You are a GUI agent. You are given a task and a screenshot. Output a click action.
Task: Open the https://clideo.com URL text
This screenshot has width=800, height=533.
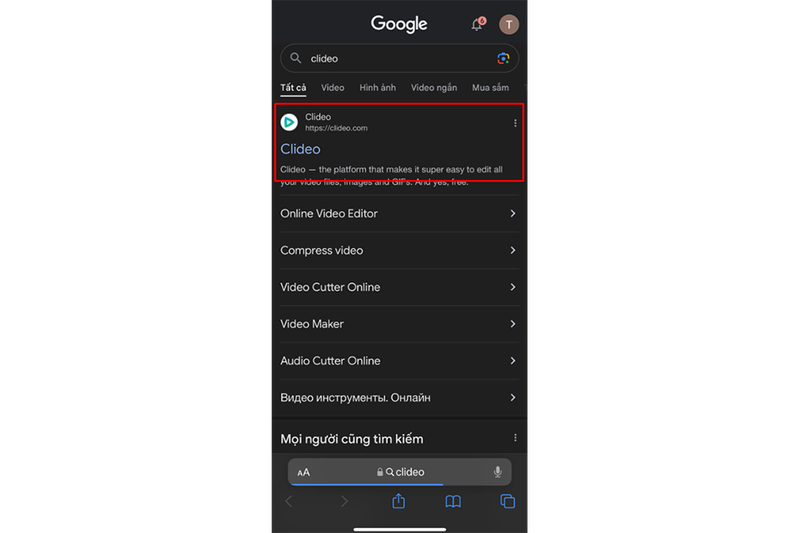[336, 128]
